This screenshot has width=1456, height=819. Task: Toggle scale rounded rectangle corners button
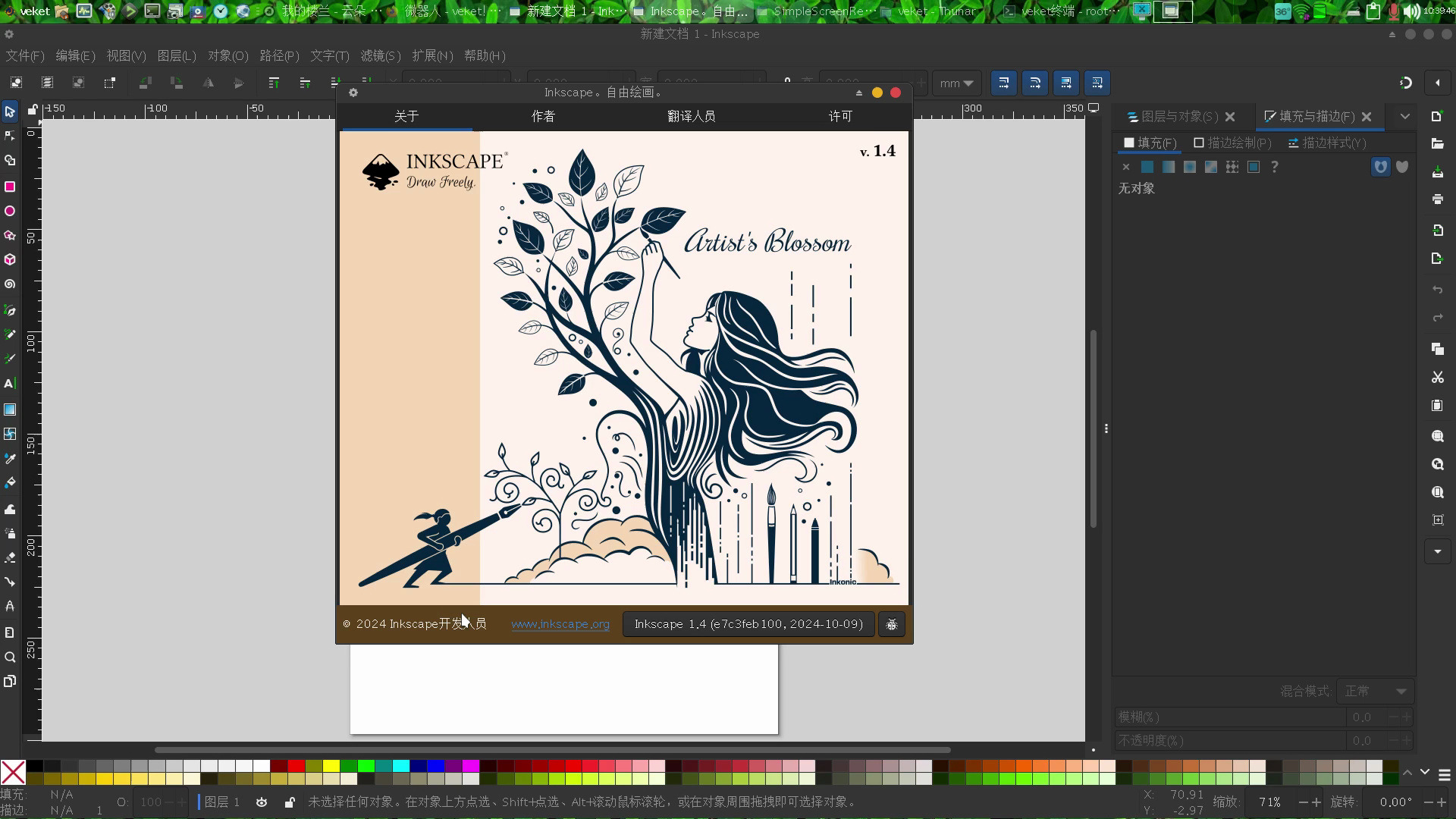click(1035, 83)
